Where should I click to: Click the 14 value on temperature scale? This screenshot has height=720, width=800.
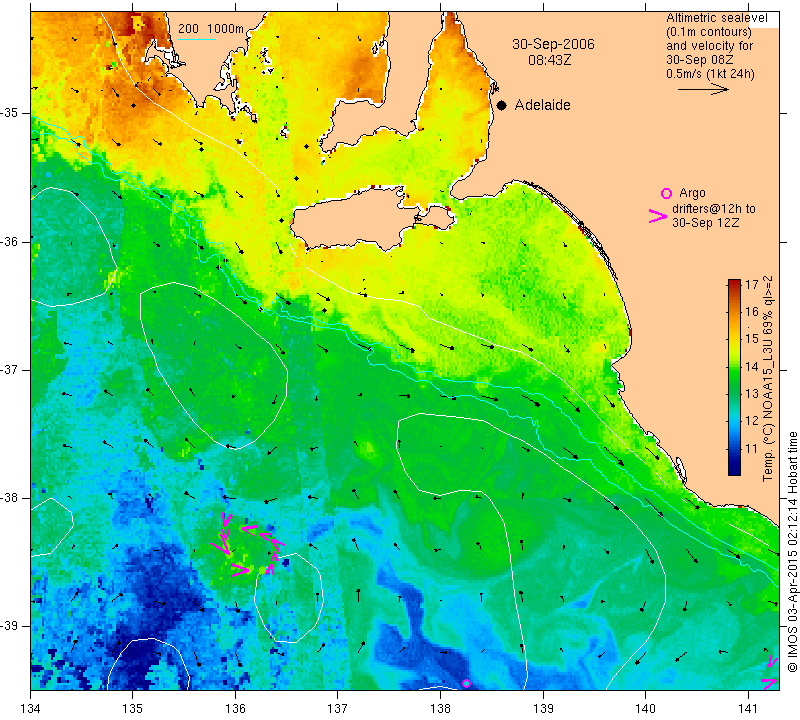(x=752, y=366)
